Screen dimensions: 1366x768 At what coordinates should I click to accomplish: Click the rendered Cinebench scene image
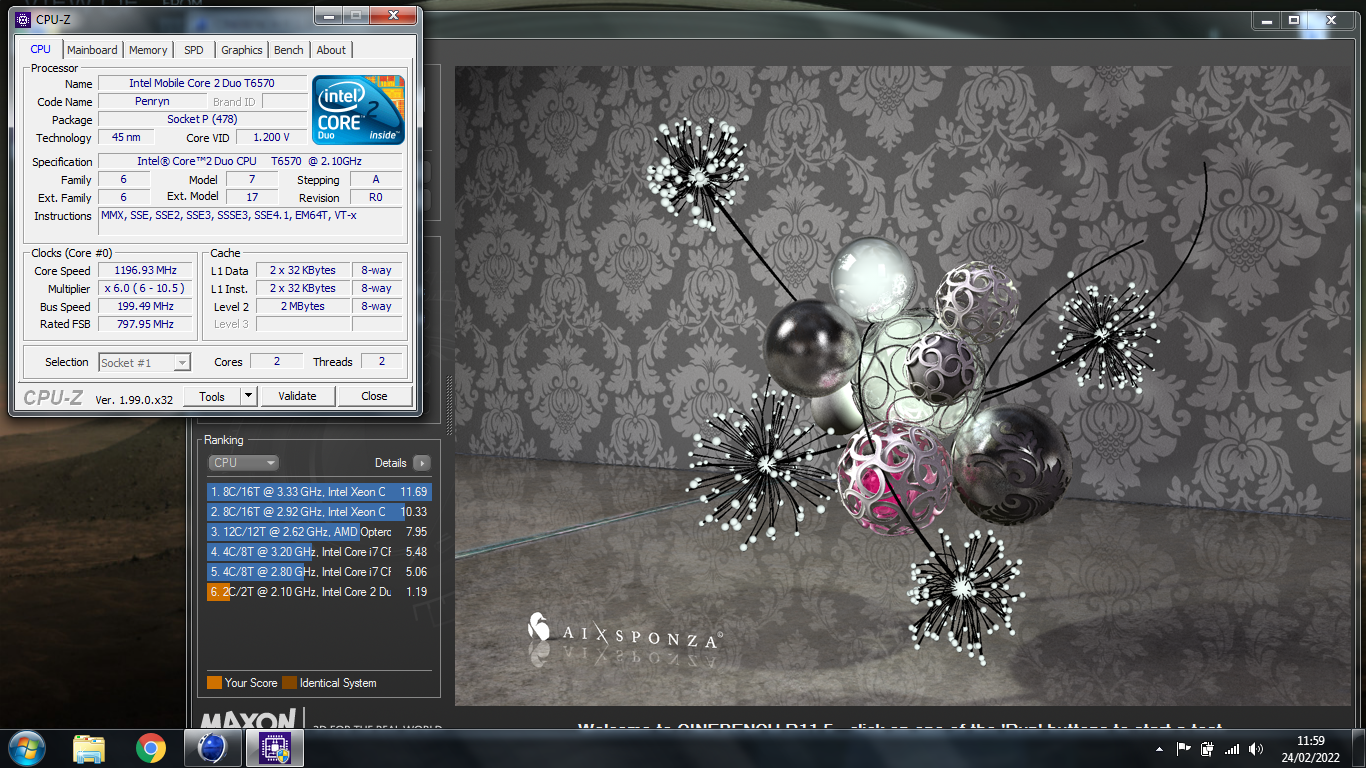[x=903, y=386]
